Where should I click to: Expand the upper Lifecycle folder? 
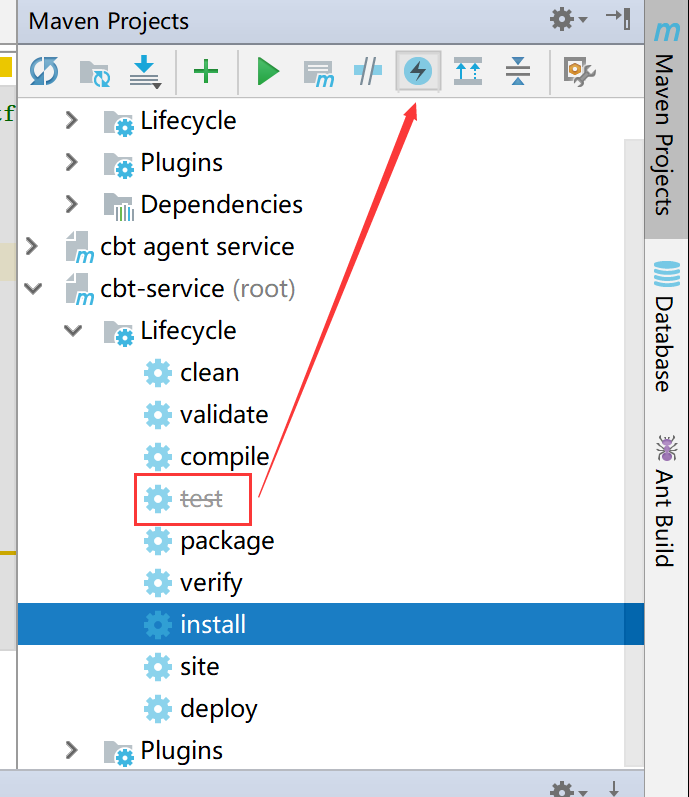(72, 120)
